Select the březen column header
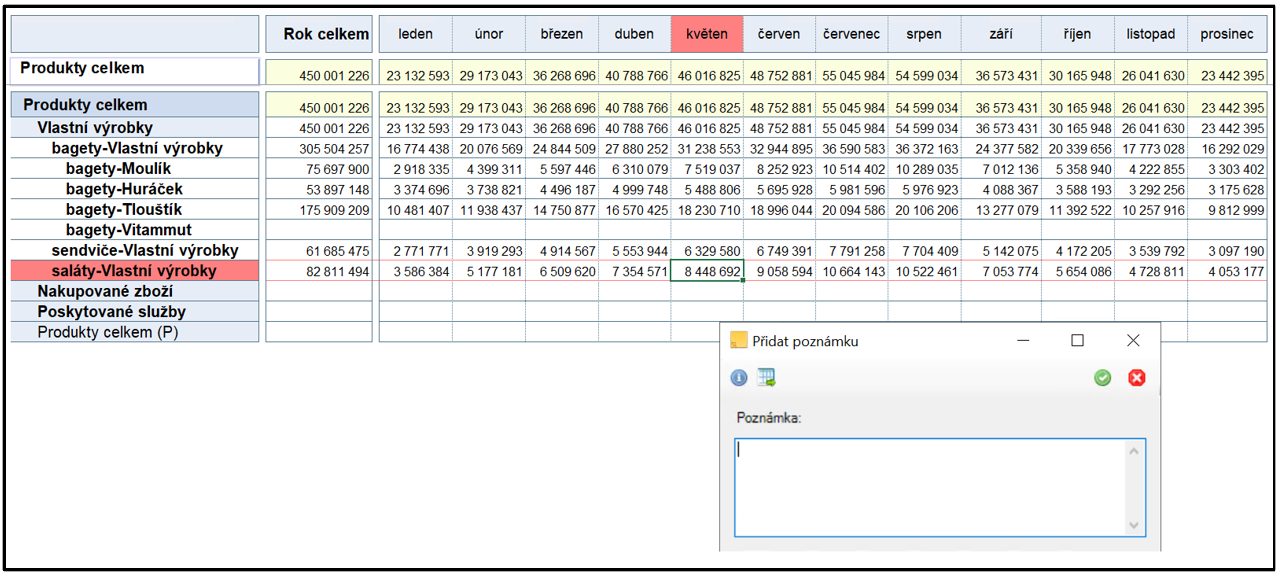 click(x=562, y=34)
